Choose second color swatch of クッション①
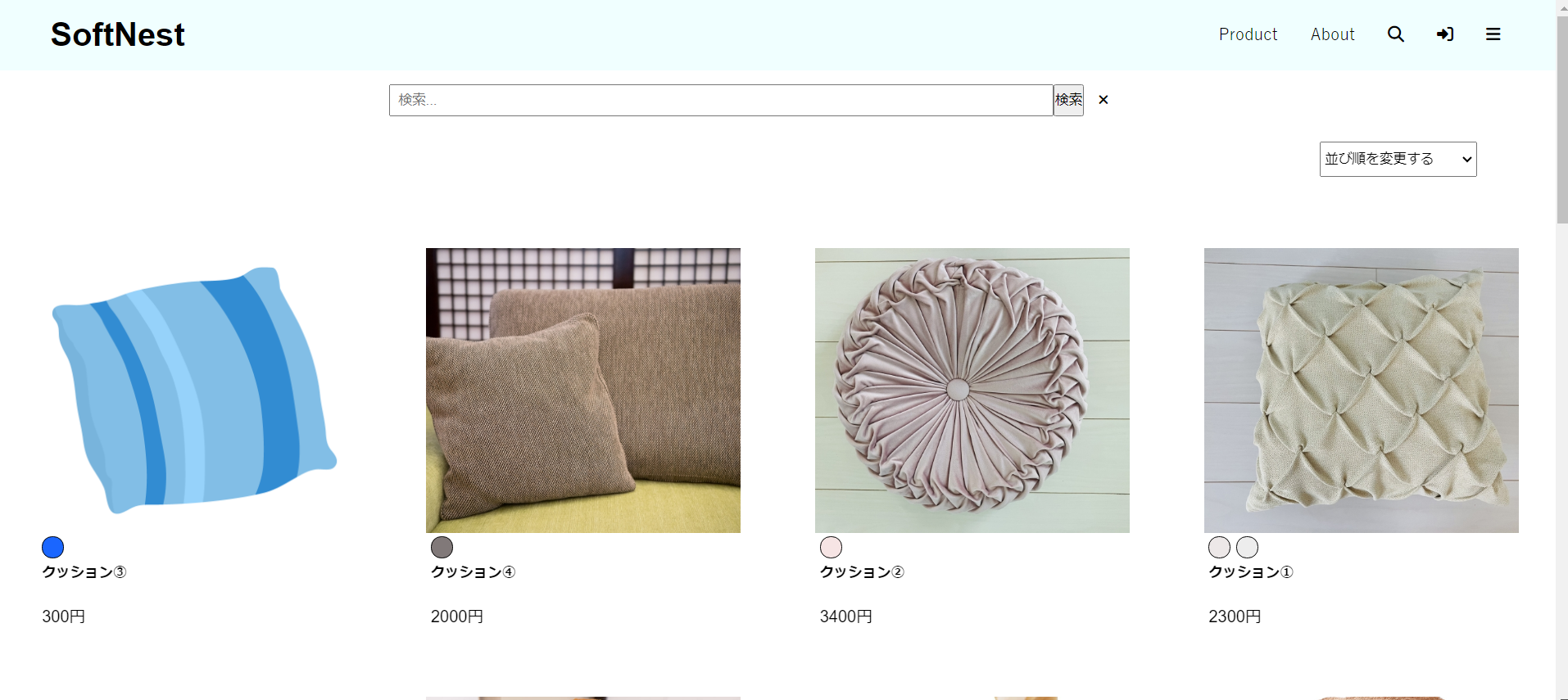 [1247, 547]
